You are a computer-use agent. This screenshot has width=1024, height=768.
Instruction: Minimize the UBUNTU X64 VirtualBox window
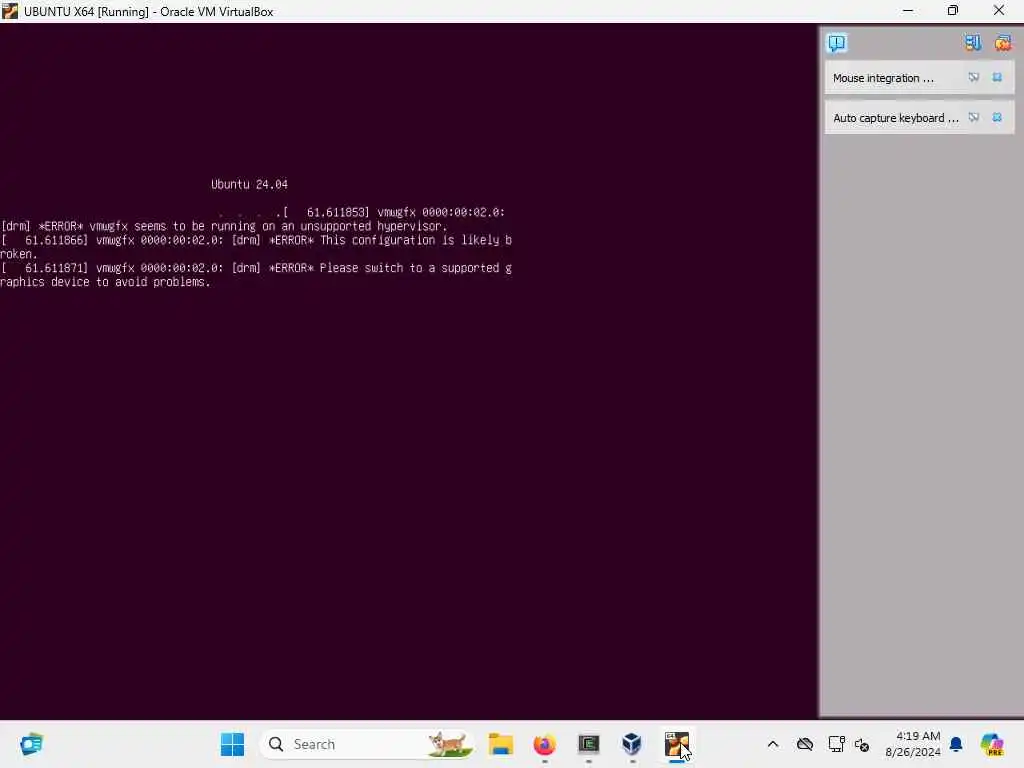[x=908, y=11]
